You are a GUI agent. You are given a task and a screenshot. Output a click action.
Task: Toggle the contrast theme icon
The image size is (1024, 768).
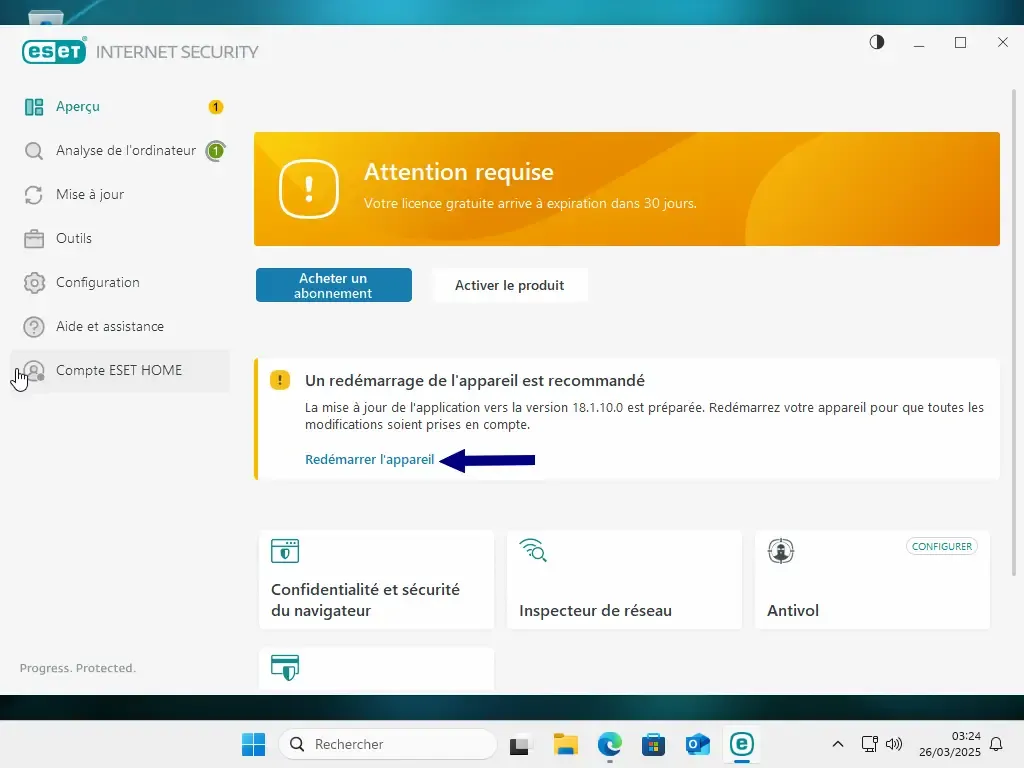click(x=876, y=42)
